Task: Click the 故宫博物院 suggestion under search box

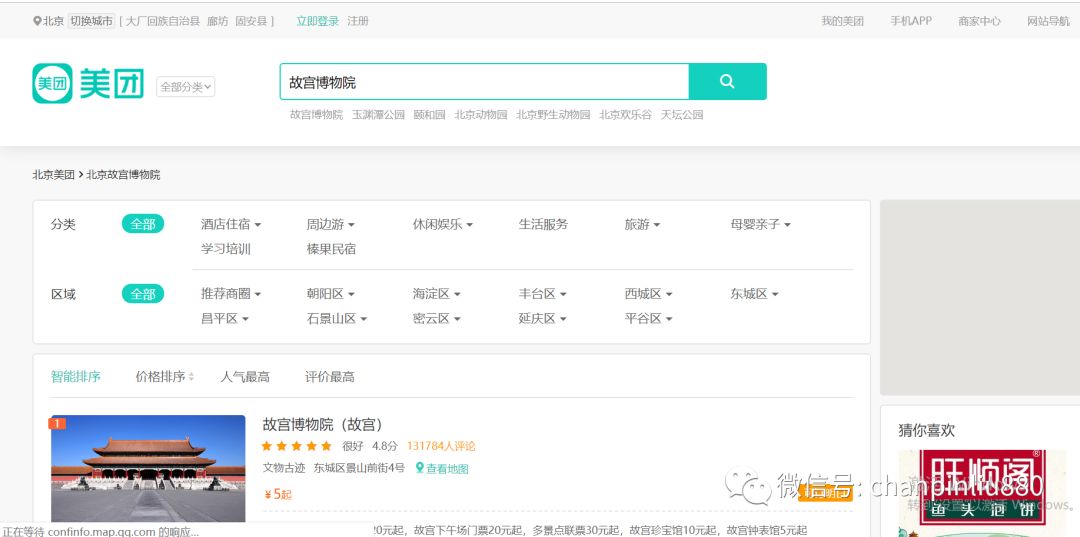Action: (x=316, y=114)
